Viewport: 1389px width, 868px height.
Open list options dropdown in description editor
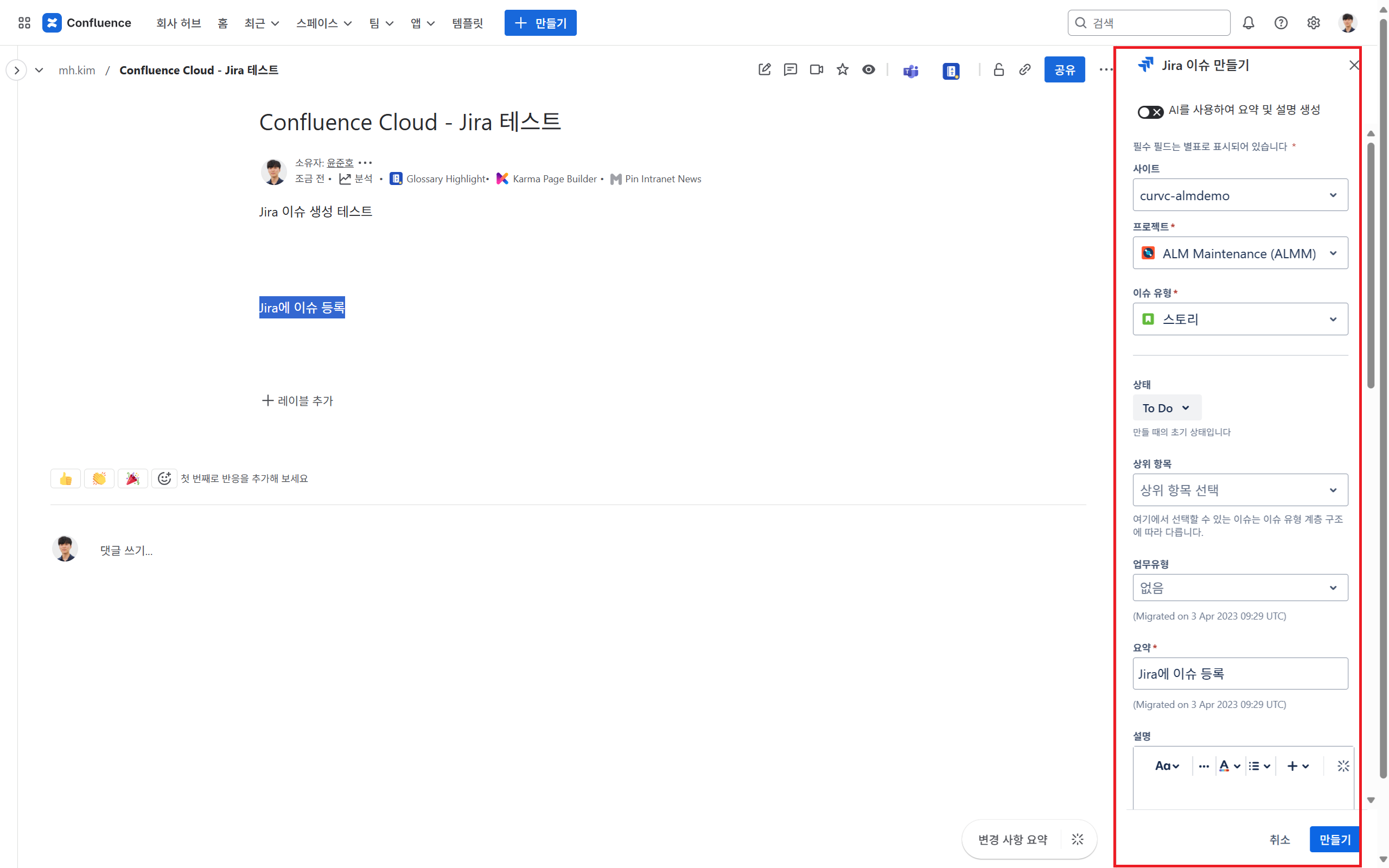1259,766
